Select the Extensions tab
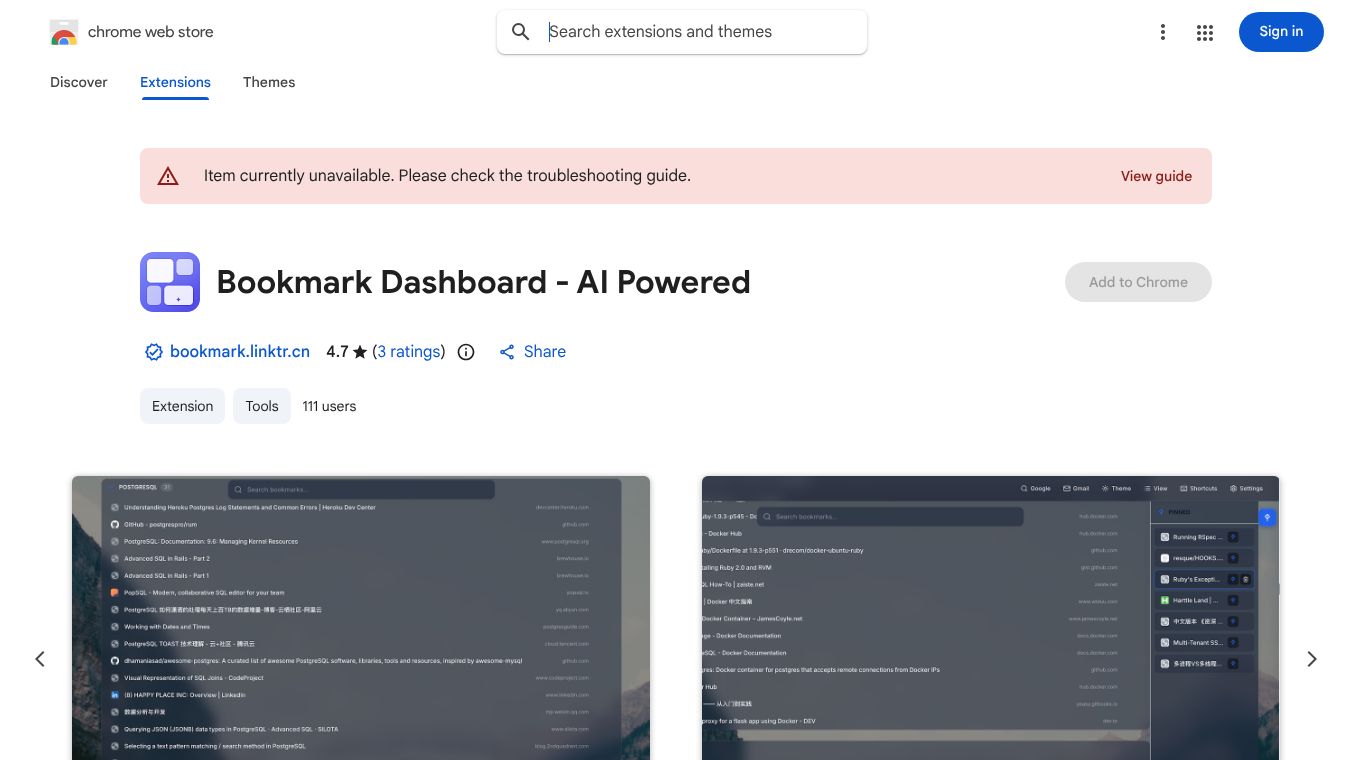 [x=175, y=82]
